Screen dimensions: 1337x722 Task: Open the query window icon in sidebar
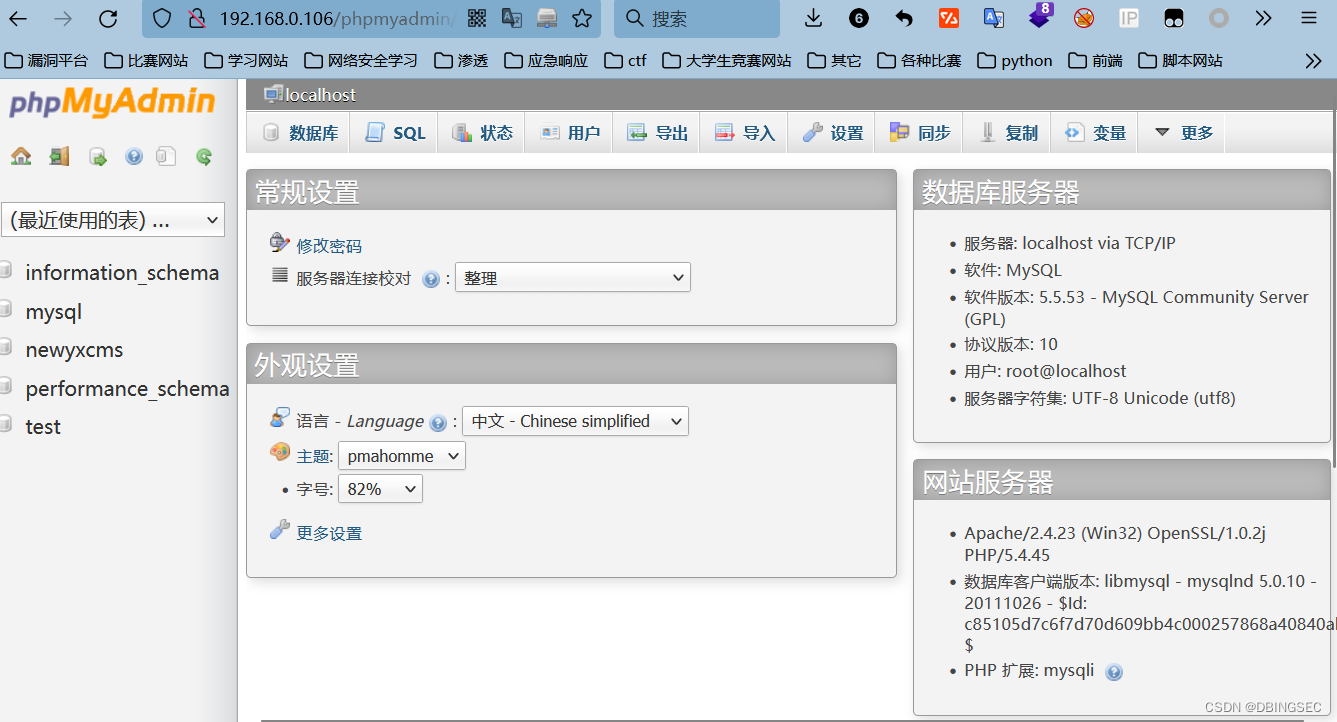click(x=97, y=156)
